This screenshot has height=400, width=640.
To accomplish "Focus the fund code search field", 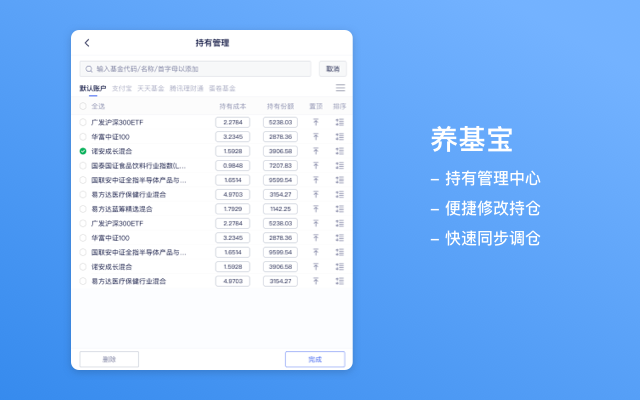I will coord(195,69).
